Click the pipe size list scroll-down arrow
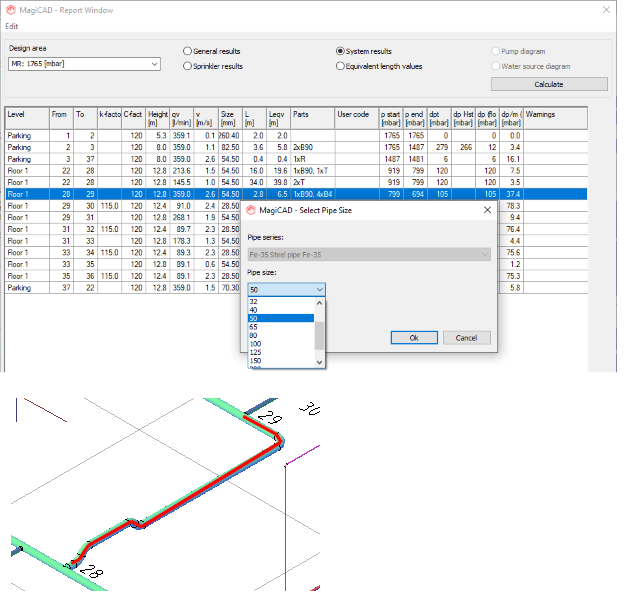 [x=319, y=362]
